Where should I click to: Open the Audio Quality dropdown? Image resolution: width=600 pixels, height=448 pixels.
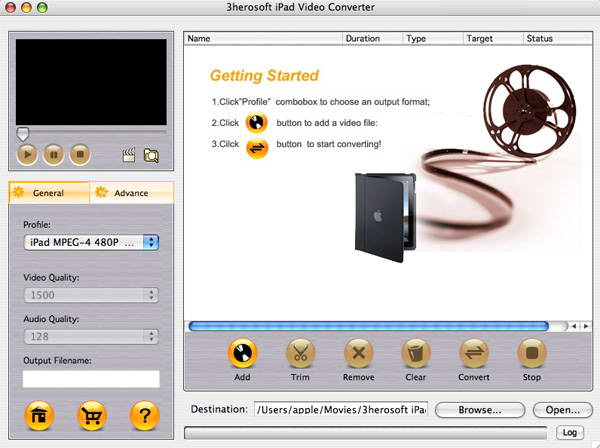pos(91,336)
